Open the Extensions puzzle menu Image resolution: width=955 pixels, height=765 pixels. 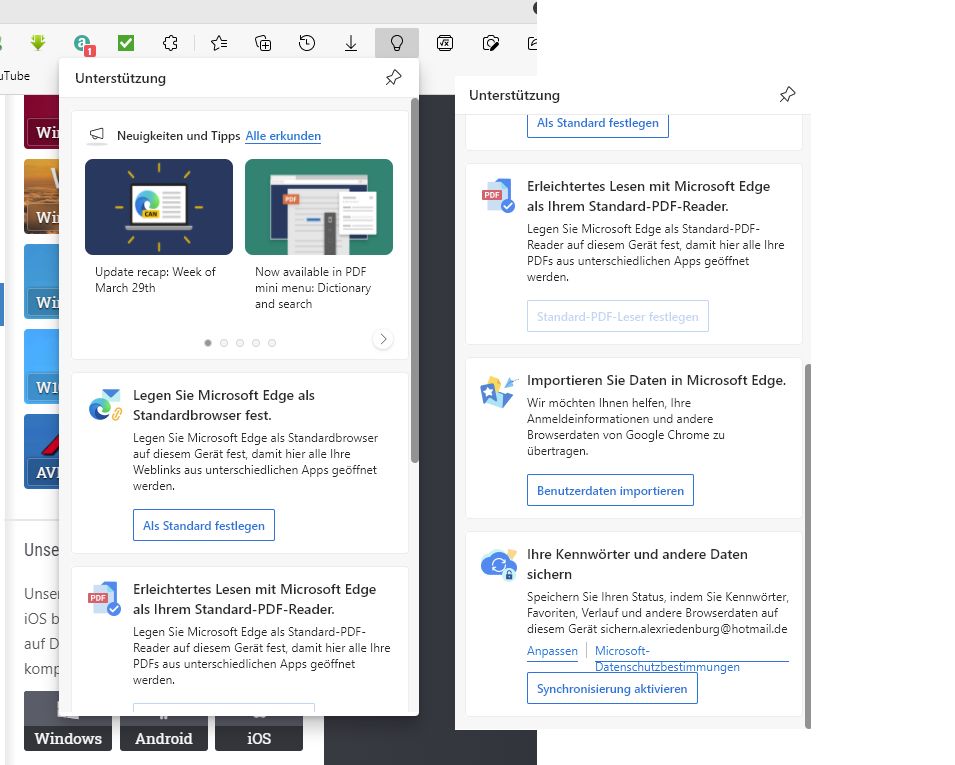[x=171, y=43]
